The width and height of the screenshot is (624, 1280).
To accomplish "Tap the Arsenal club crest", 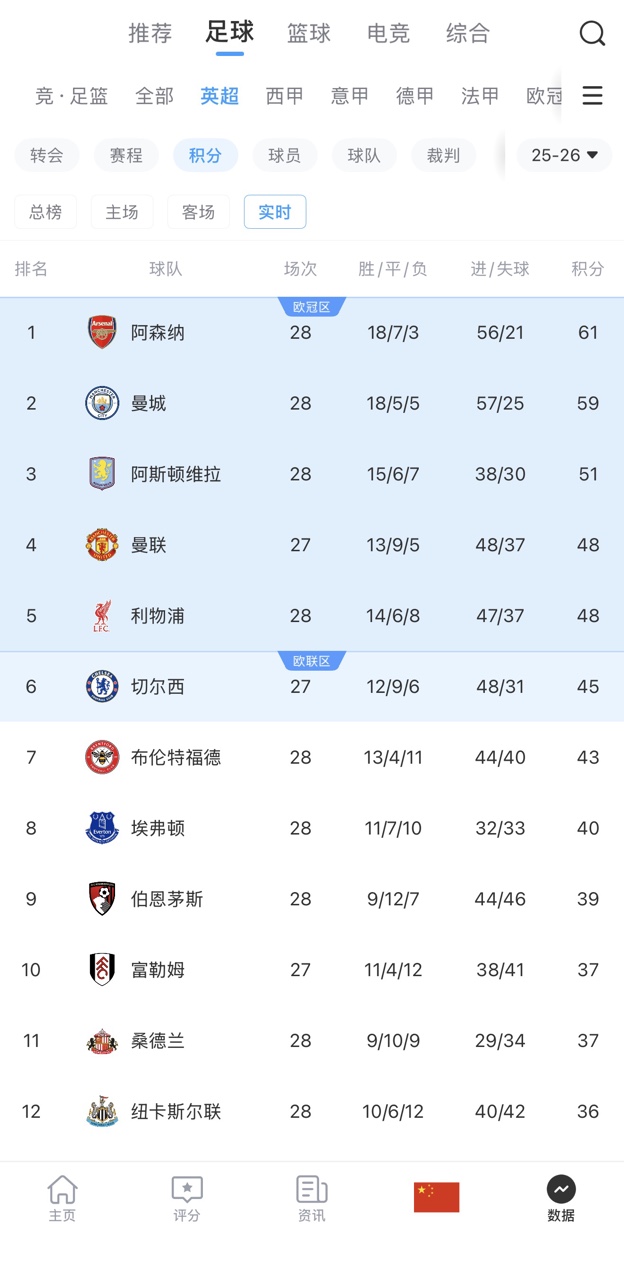I will tap(102, 332).
